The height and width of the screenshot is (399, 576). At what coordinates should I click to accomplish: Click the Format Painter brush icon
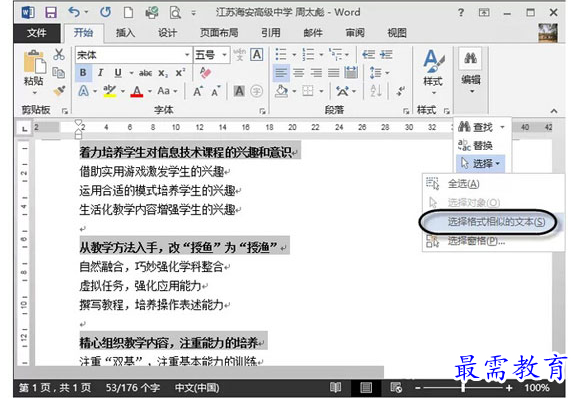click(x=59, y=90)
